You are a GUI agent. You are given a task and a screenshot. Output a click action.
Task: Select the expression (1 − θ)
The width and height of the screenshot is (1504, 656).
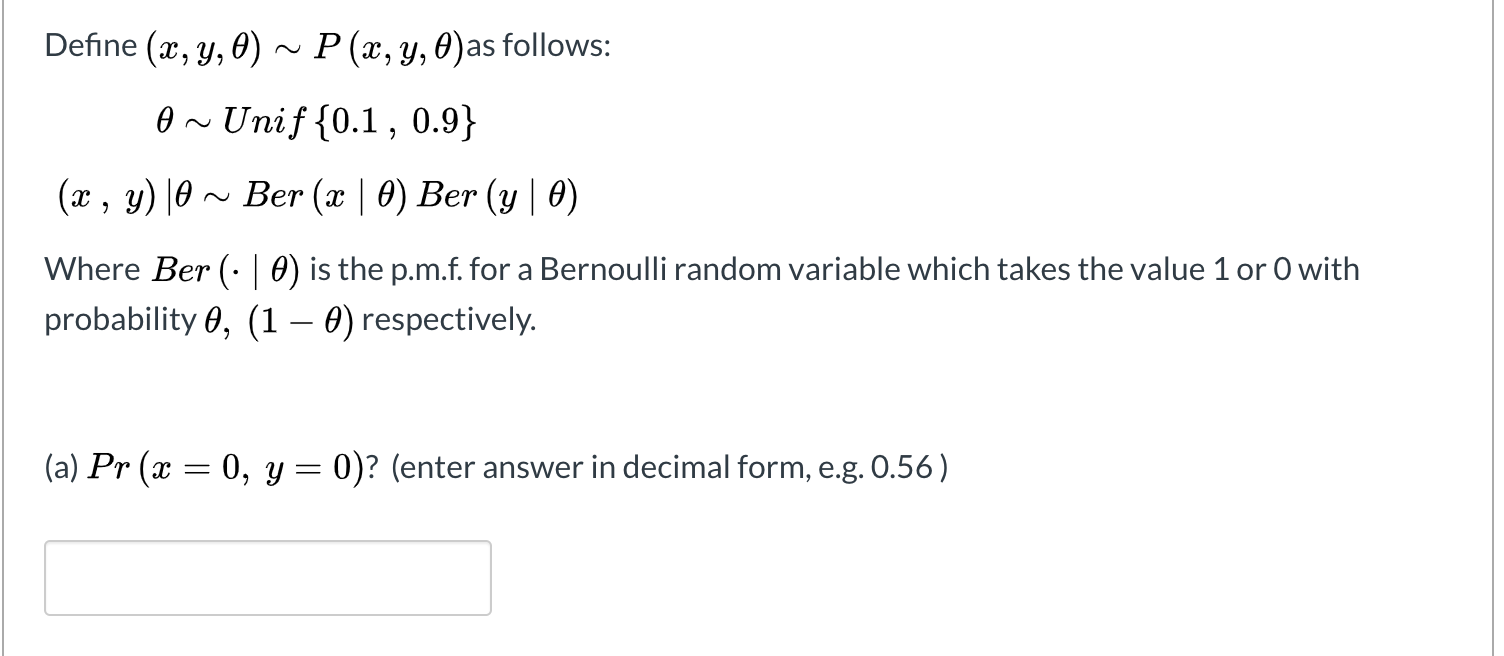tap(300, 319)
